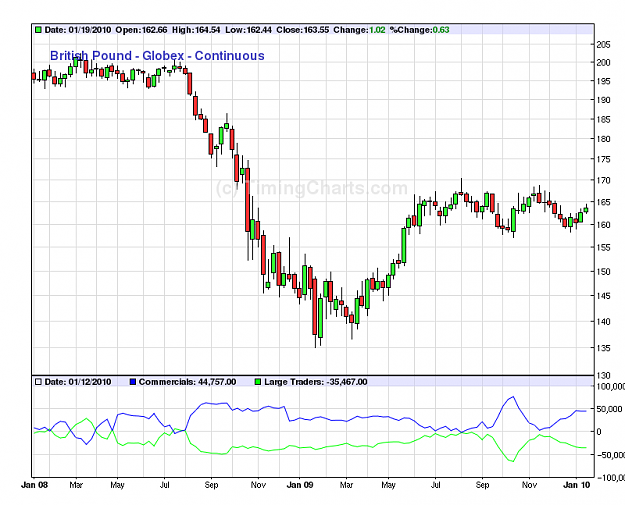The width and height of the screenshot is (625, 505).
Task: Click the white square icon before Date: 01/12/2010
Action: 38,382
